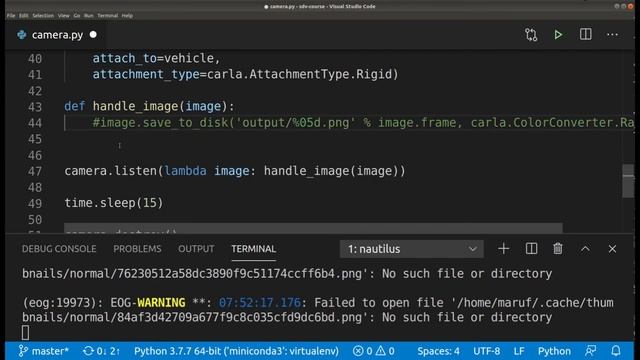
Task: Open the View menu
Action: click(63, 16)
